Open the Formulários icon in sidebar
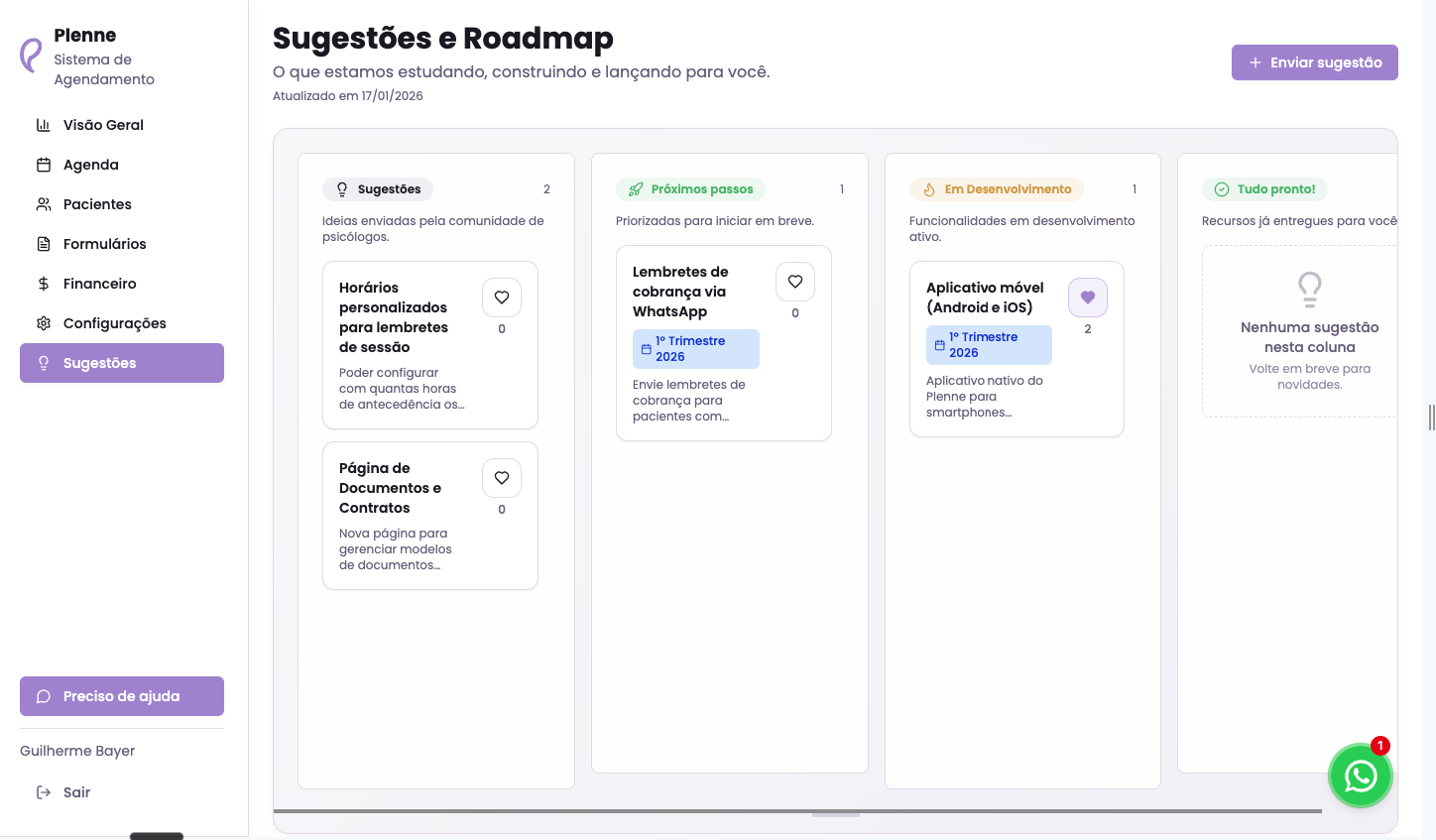The width and height of the screenshot is (1436, 840). 43,244
